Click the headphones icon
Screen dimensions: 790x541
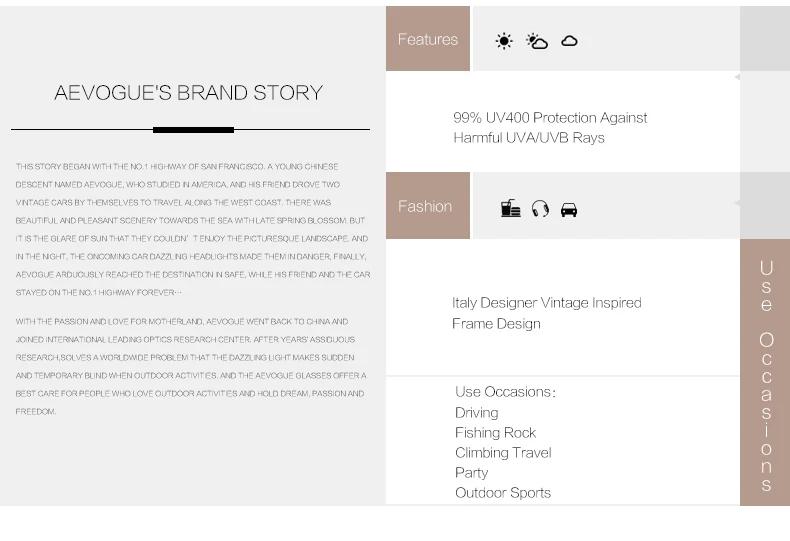pos(540,209)
